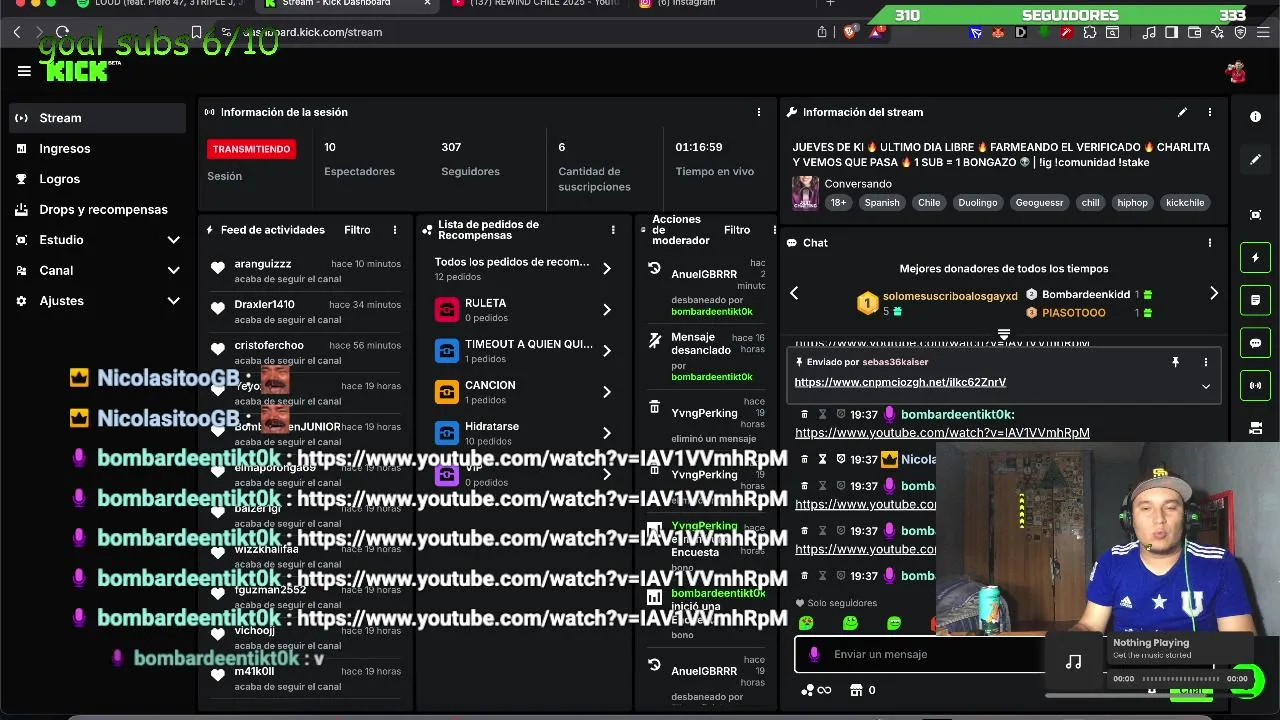This screenshot has width=1280, height=720.
Task: Open the shop icon below chat
Action: [856, 690]
